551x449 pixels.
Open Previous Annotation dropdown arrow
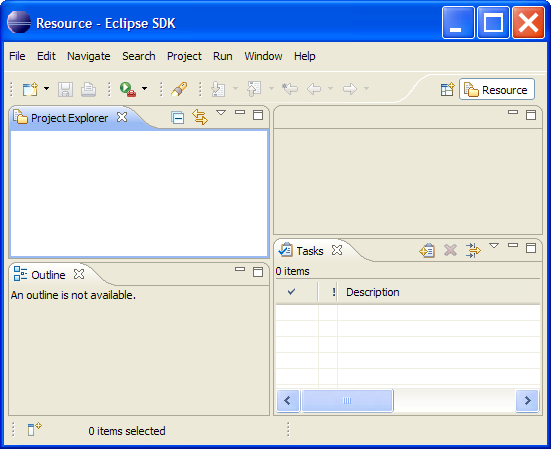click(x=271, y=89)
